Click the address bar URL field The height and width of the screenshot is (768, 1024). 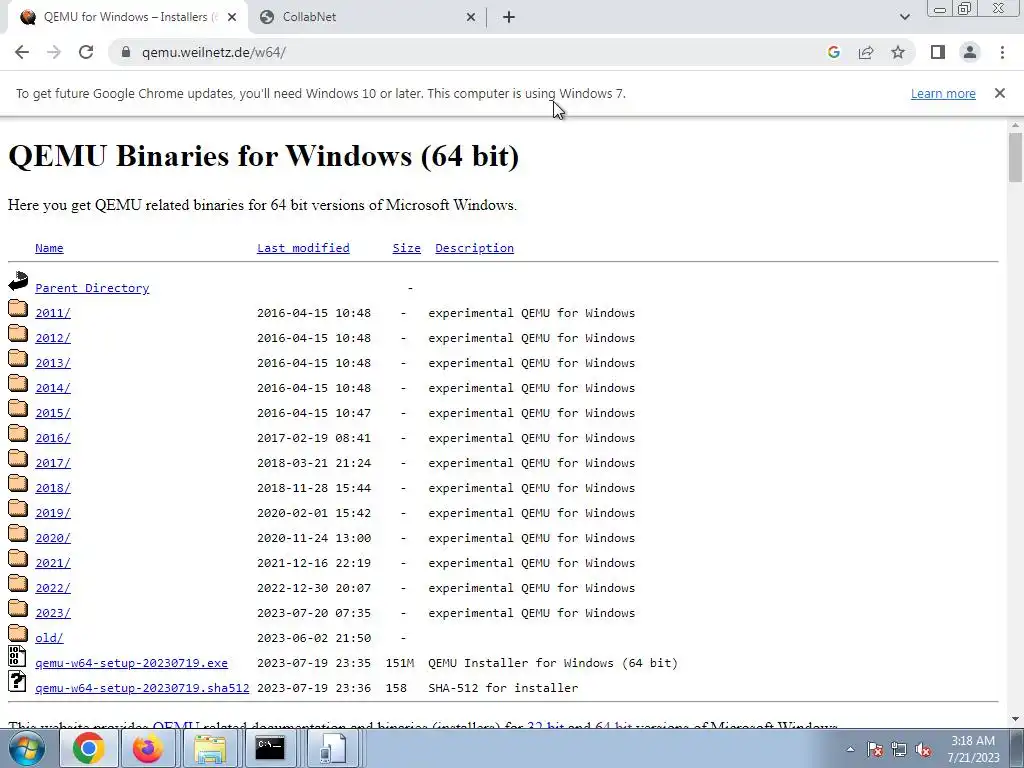click(x=477, y=52)
